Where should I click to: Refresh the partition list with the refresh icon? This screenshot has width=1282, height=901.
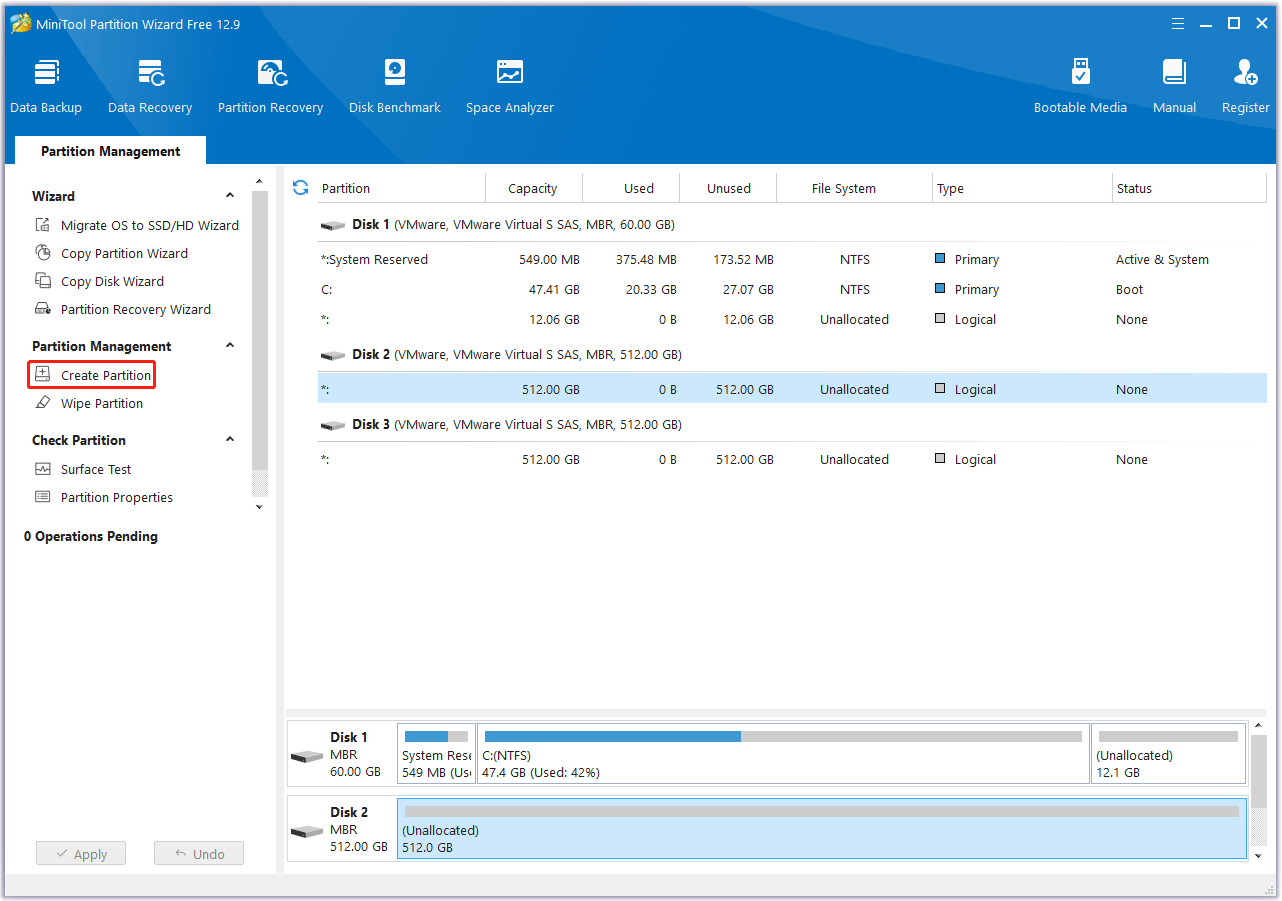click(x=300, y=187)
